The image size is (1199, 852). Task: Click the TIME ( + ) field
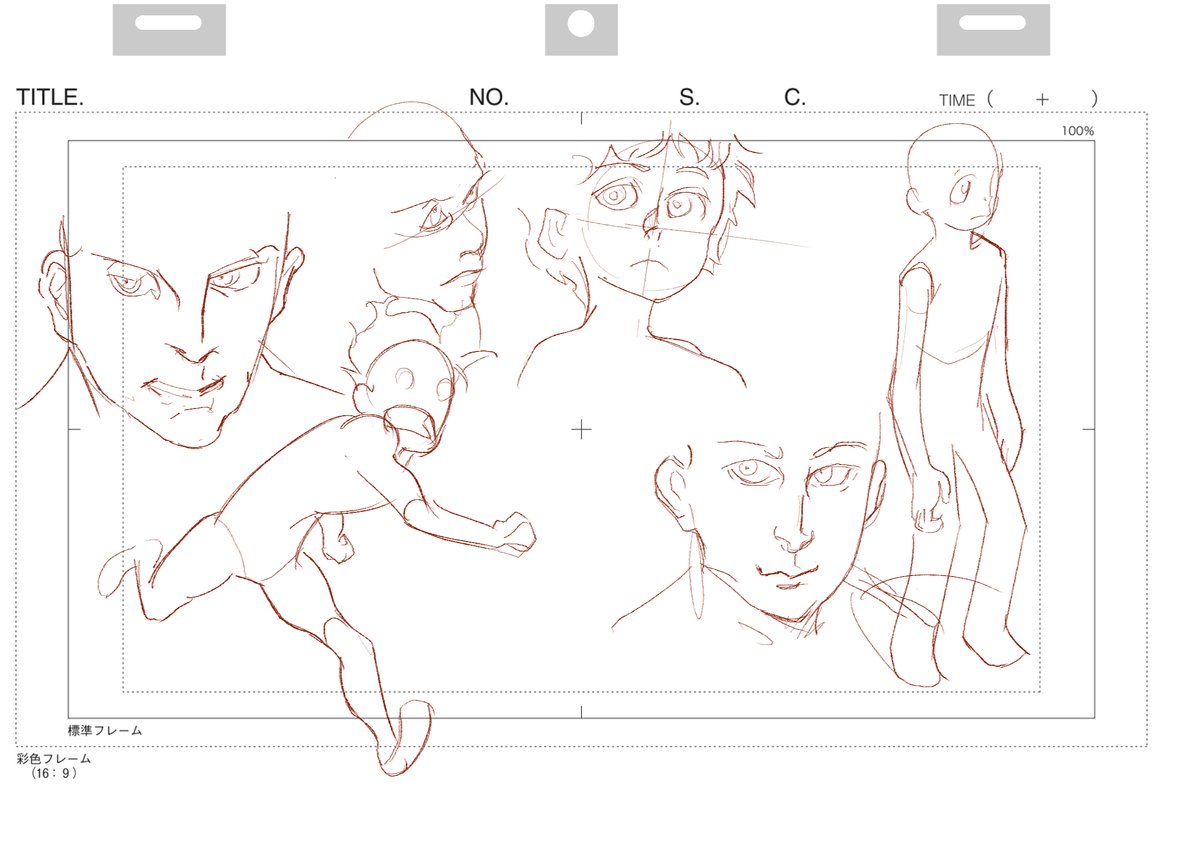click(1019, 99)
